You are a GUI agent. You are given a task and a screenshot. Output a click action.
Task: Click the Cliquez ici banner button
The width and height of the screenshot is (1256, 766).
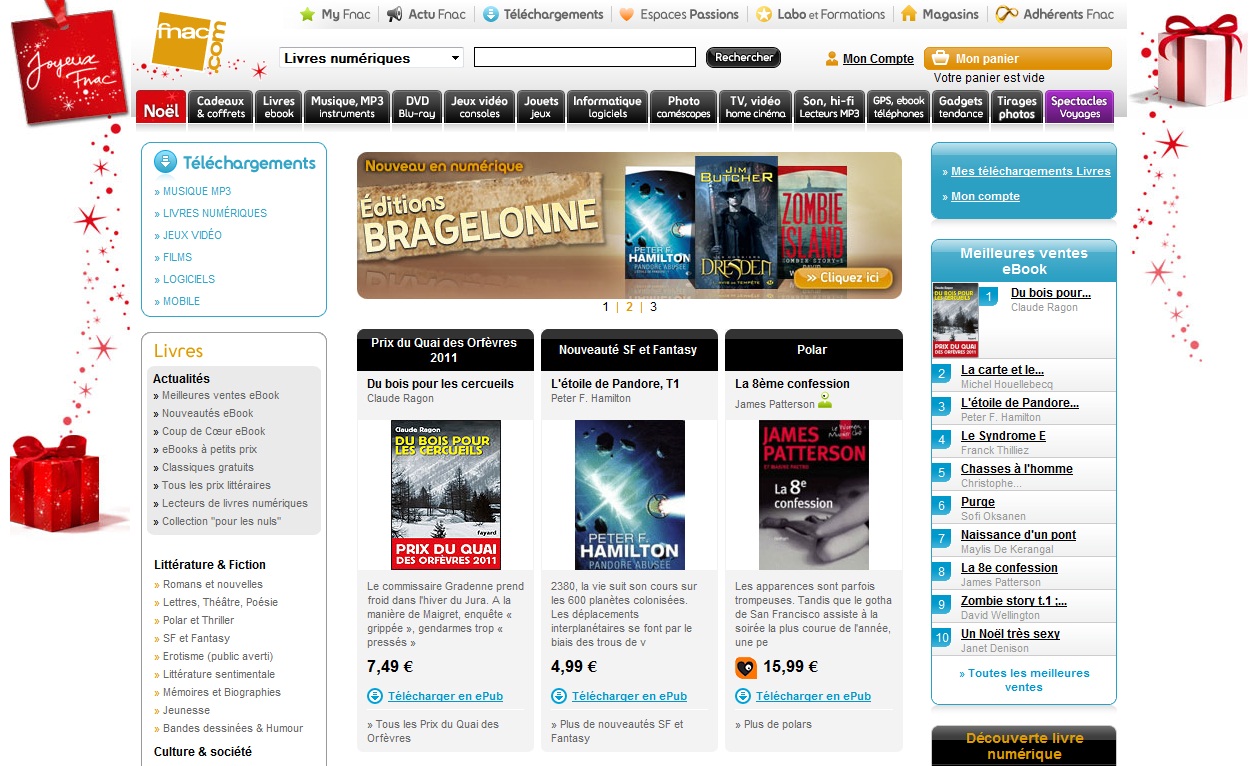[843, 277]
